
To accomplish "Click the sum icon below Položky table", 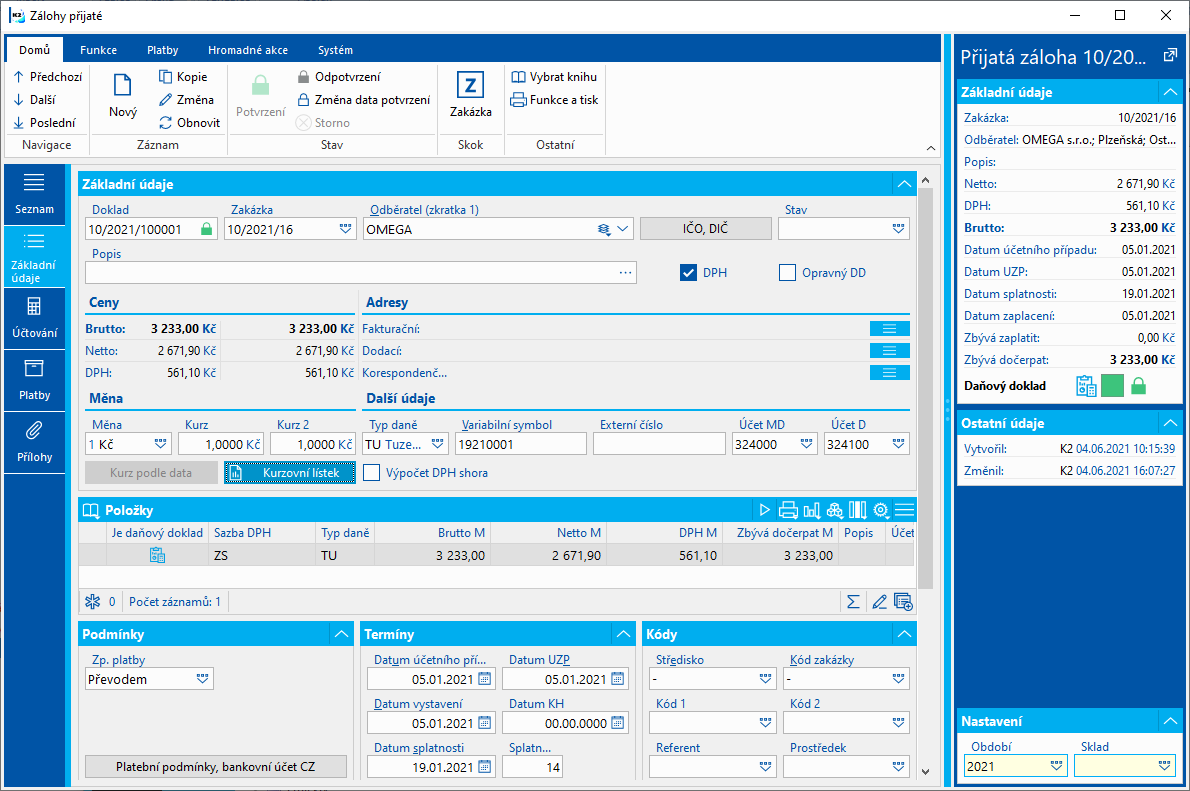I will tap(853, 602).
